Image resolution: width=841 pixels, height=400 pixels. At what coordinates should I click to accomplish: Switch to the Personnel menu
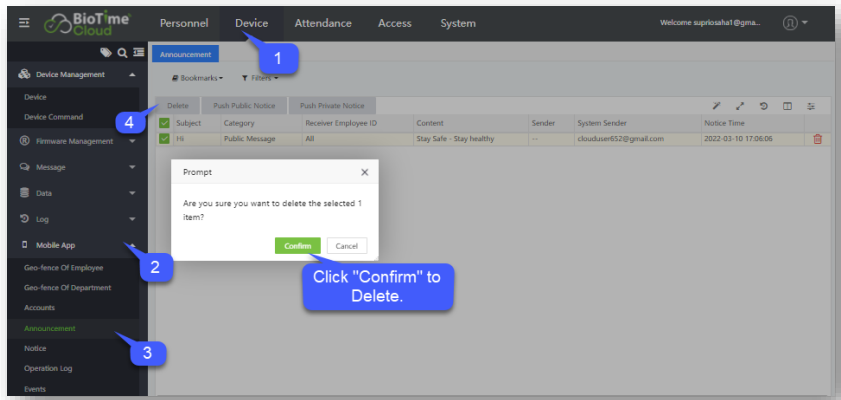point(186,23)
